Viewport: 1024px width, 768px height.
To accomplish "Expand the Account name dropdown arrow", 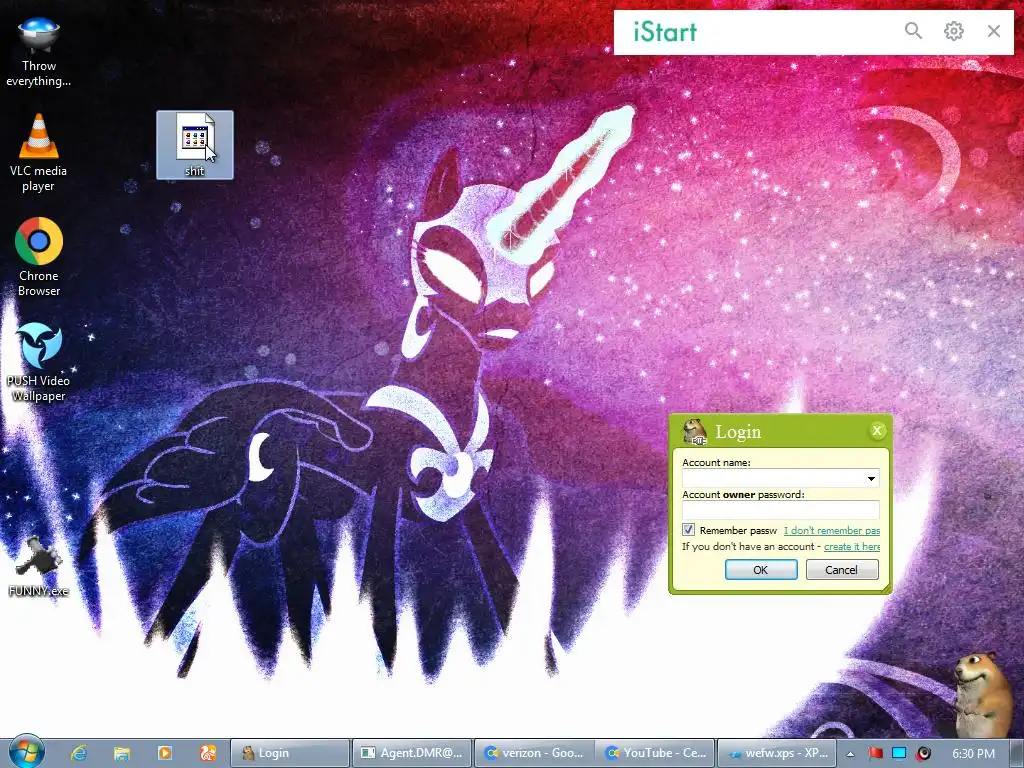I will point(871,479).
